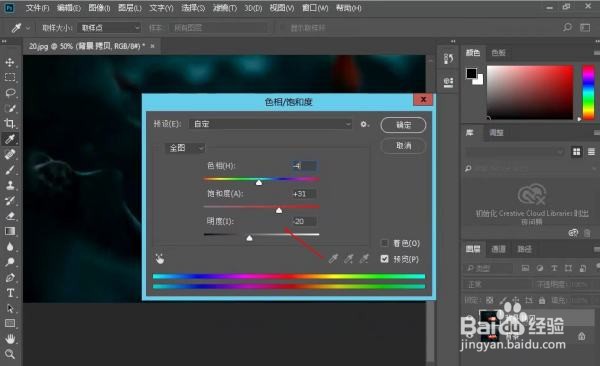Open the History panel icon

pos(448,59)
